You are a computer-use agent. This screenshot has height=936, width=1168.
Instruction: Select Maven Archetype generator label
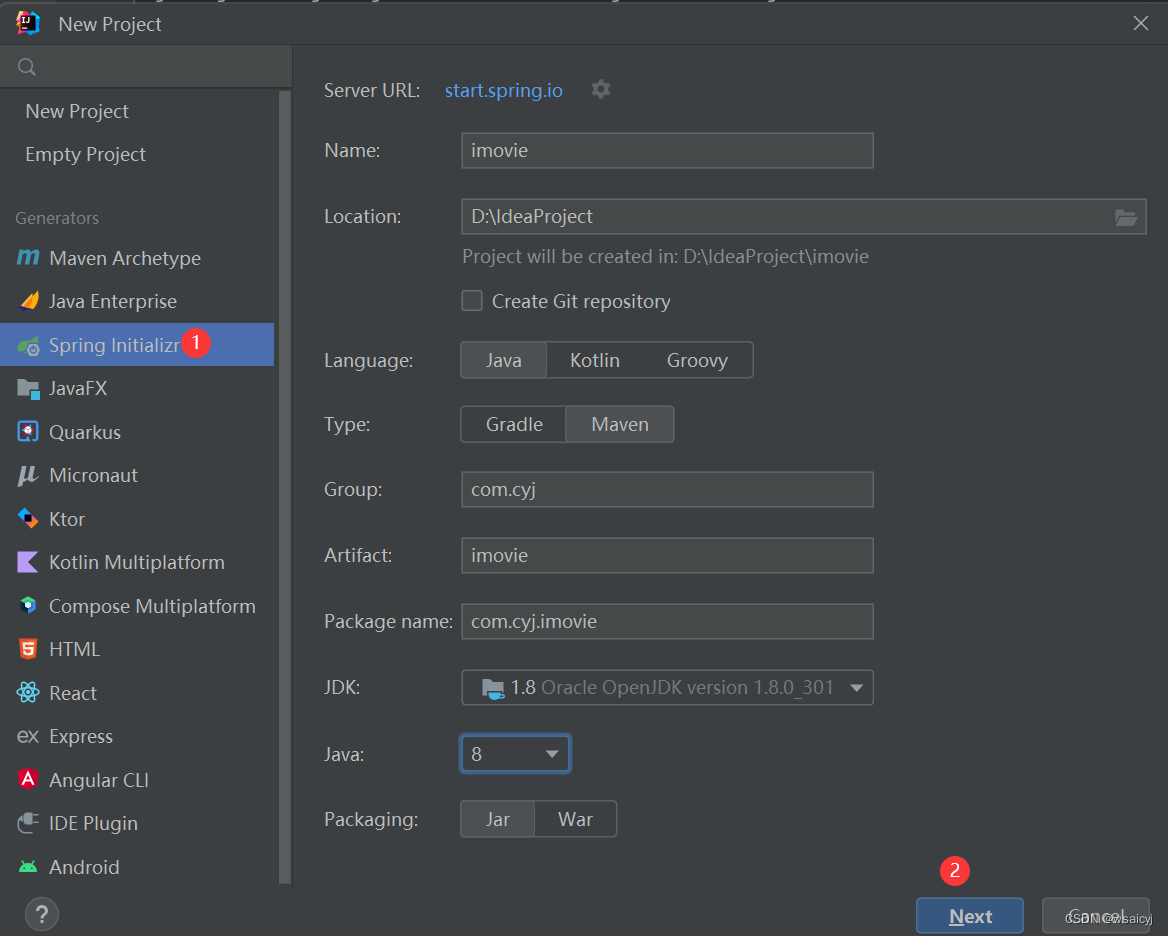point(125,258)
